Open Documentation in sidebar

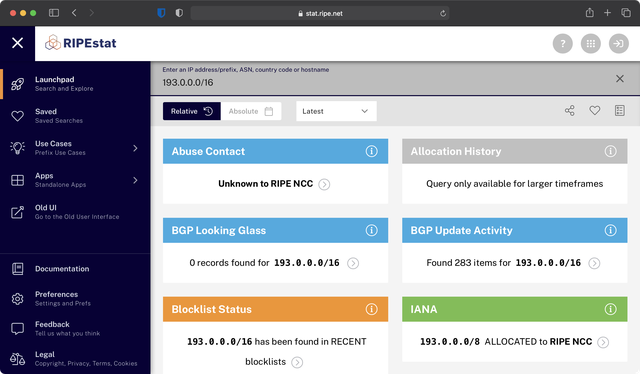click(x=75, y=269)
